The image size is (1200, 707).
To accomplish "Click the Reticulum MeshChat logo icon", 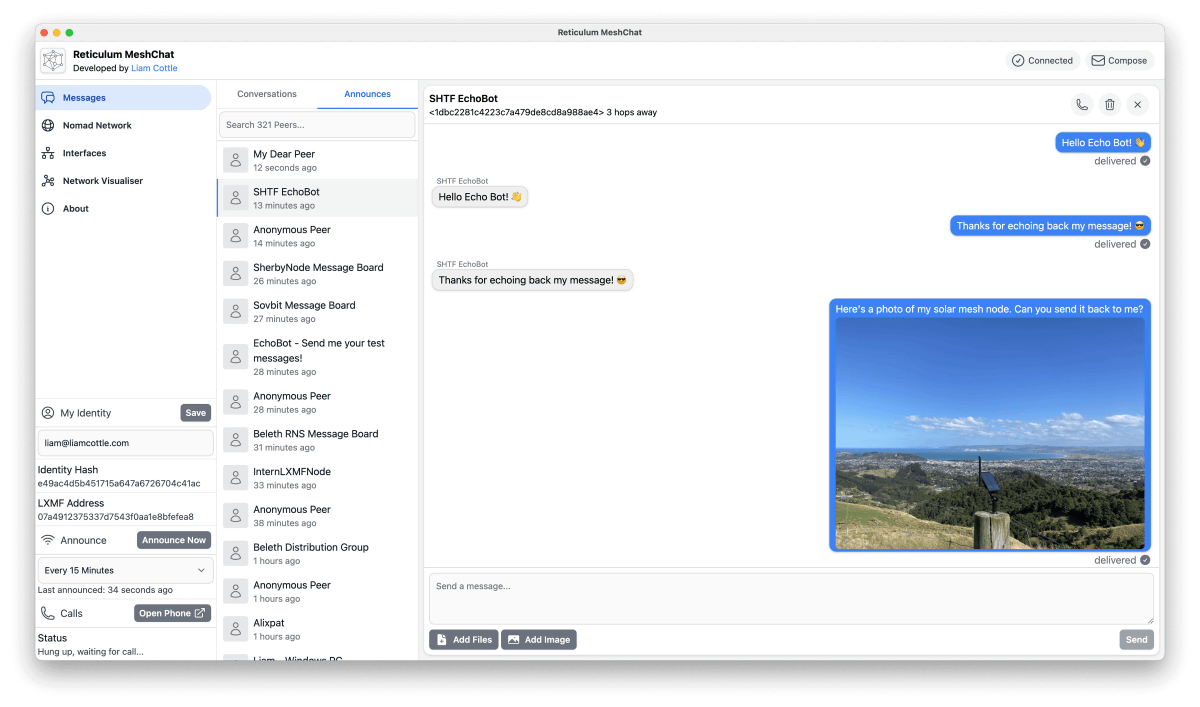I will pyautogui.click(x=53, y=61).
